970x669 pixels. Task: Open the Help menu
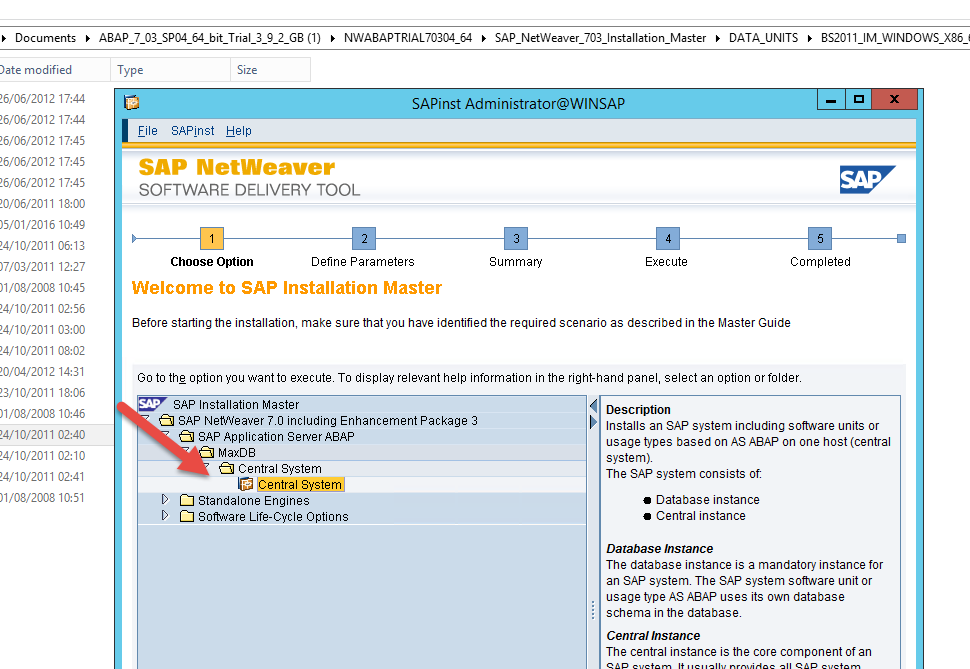click(238, 131)
